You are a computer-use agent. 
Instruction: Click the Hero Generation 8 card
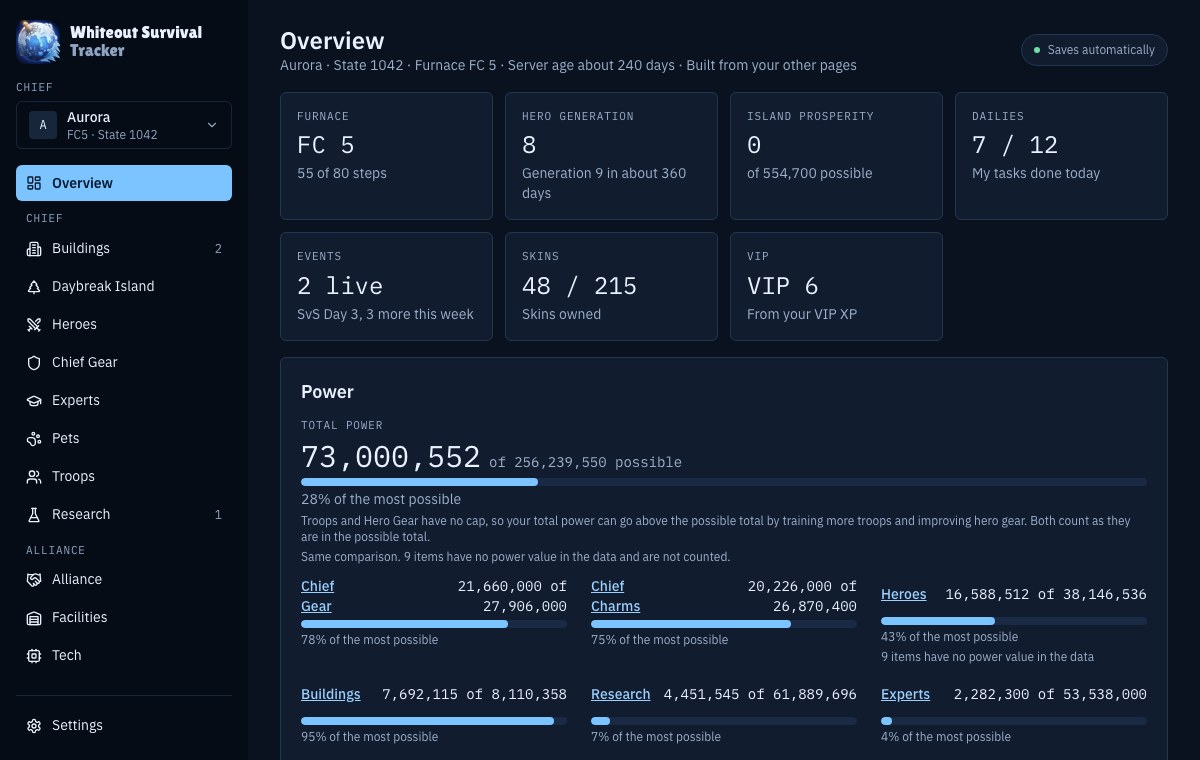pos(611,156)
